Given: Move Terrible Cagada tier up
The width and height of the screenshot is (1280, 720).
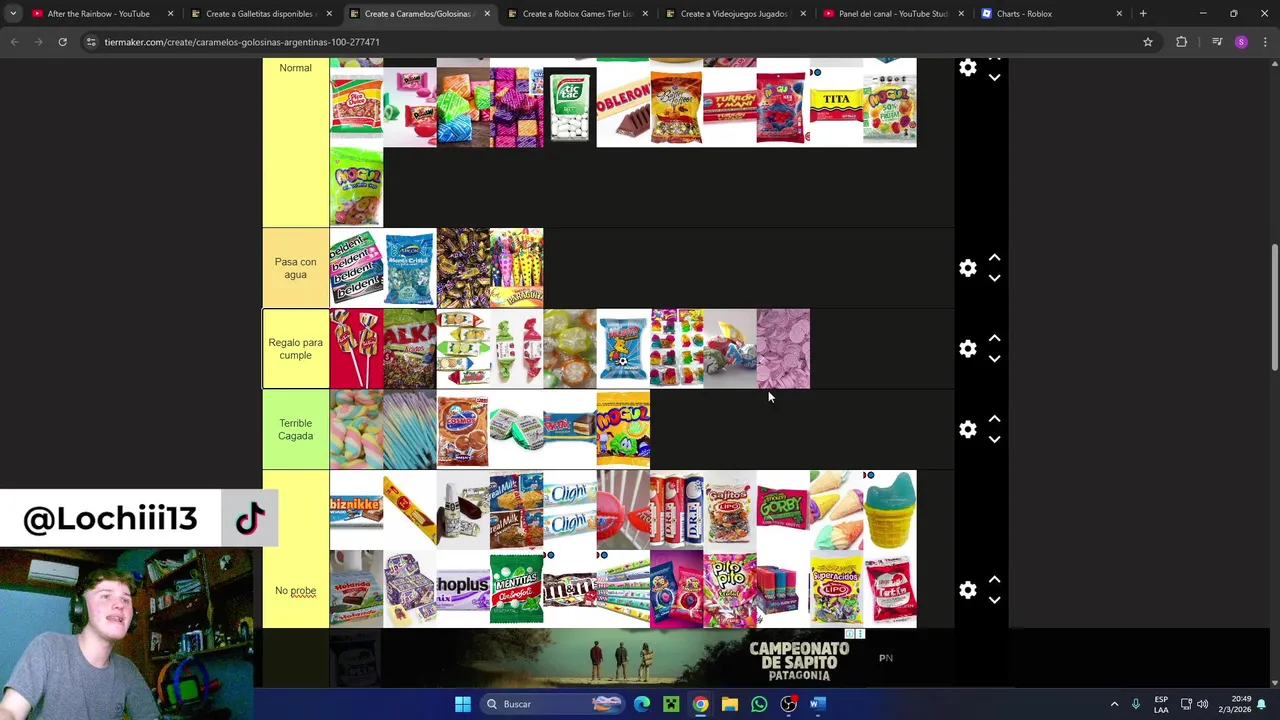Looking at the screenshot, I should [x=994, y=419].
